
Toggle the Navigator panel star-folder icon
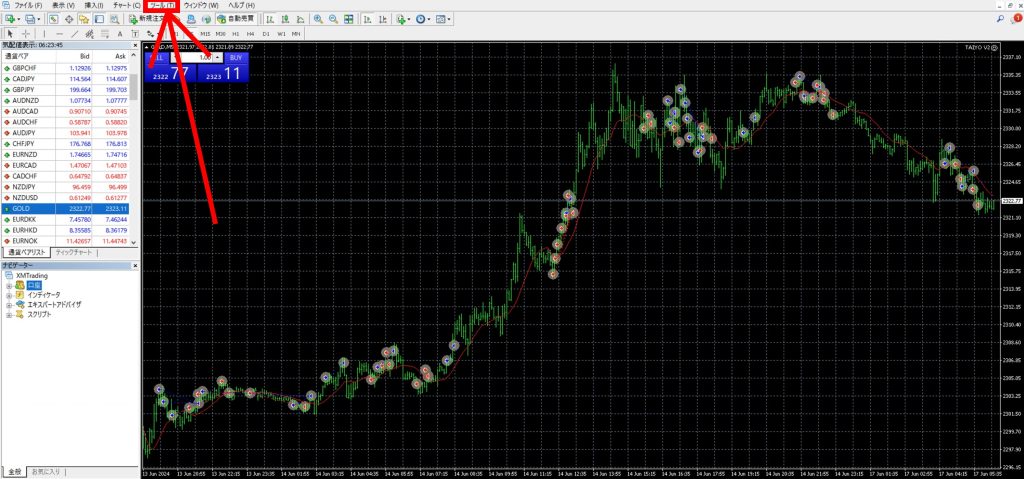tap(84, 19)
